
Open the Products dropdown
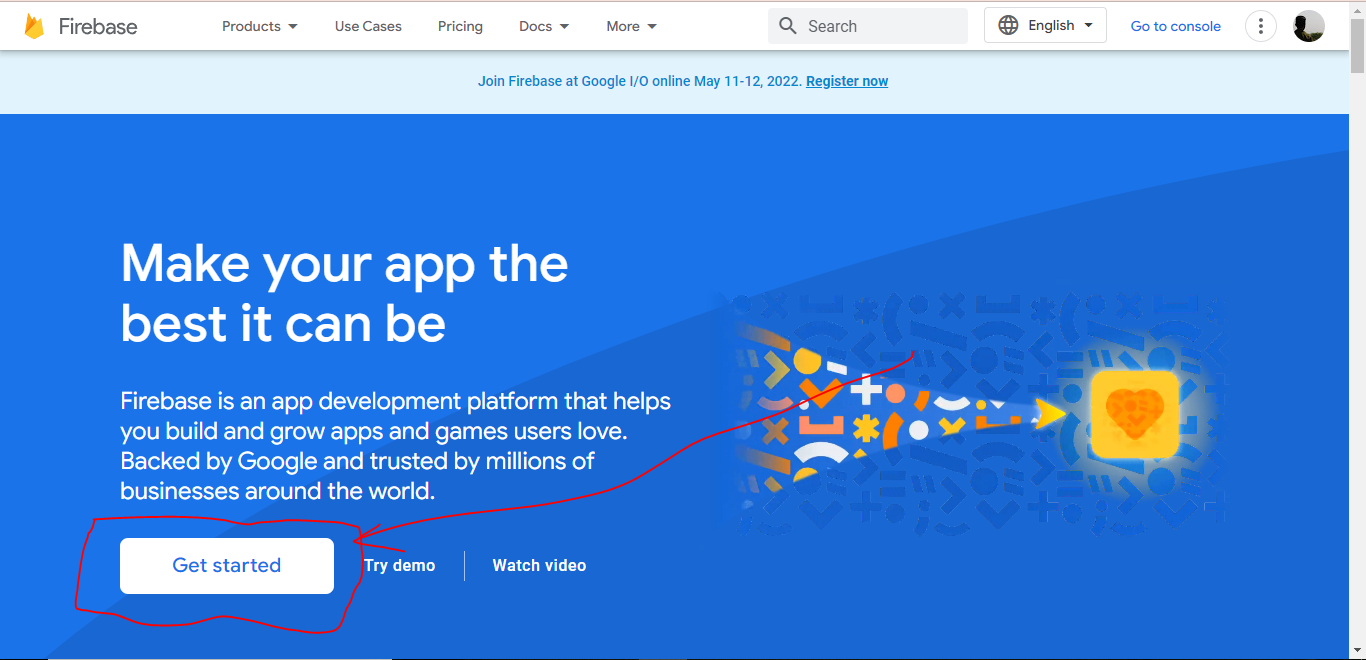258,26
